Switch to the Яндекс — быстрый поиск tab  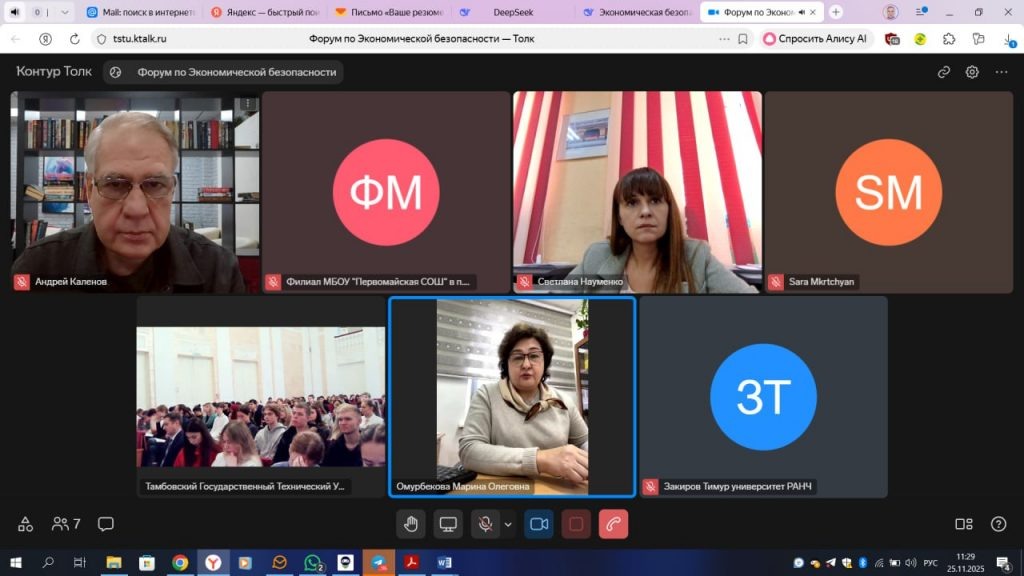tap(265, 12)
